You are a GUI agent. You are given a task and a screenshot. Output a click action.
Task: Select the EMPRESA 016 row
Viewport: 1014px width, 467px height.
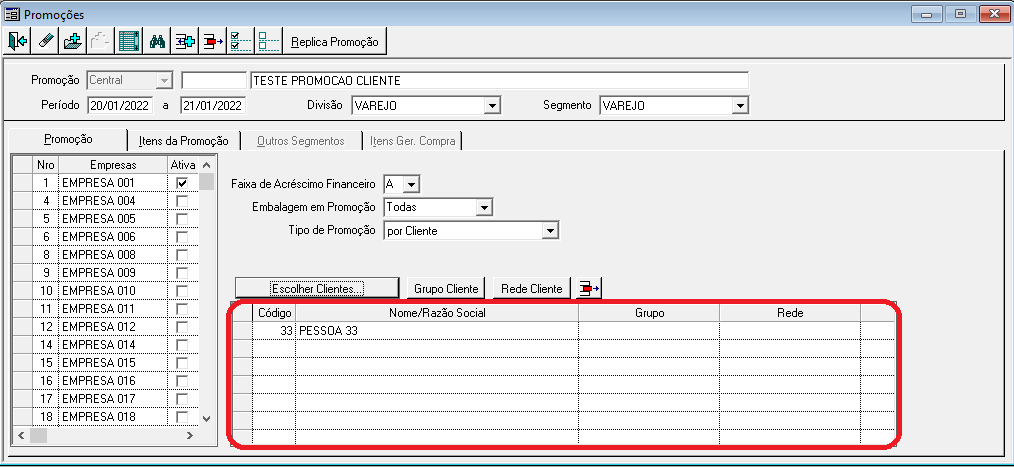[106, 380]
